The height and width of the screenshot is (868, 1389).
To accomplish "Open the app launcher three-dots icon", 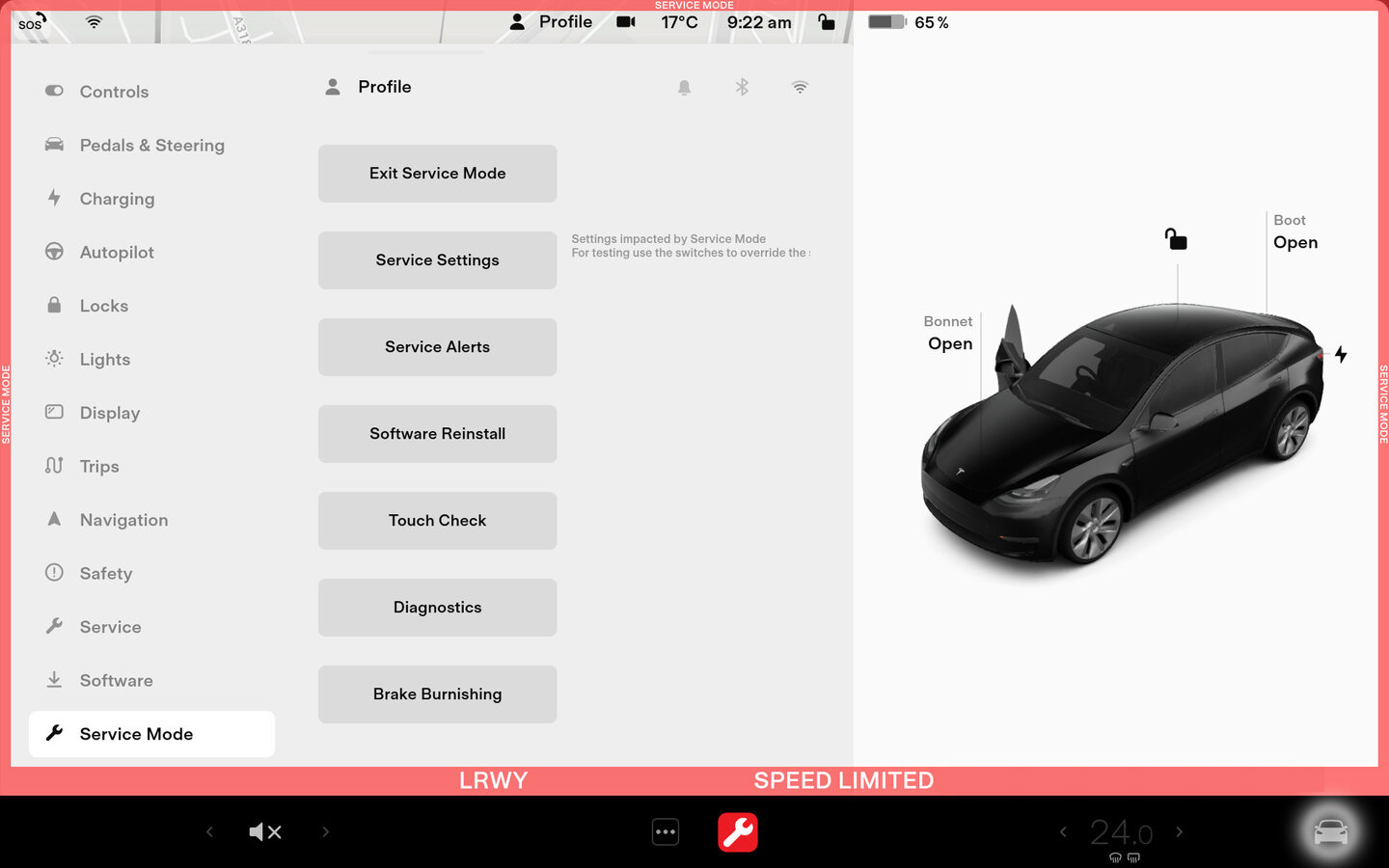I will [x=666, y=831].
